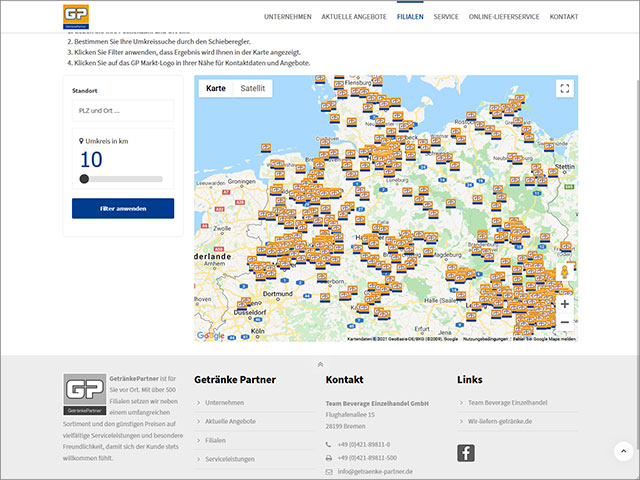Click the GP GetränkePartner header logo
This screenshot has width=640, height=480.
76,17
